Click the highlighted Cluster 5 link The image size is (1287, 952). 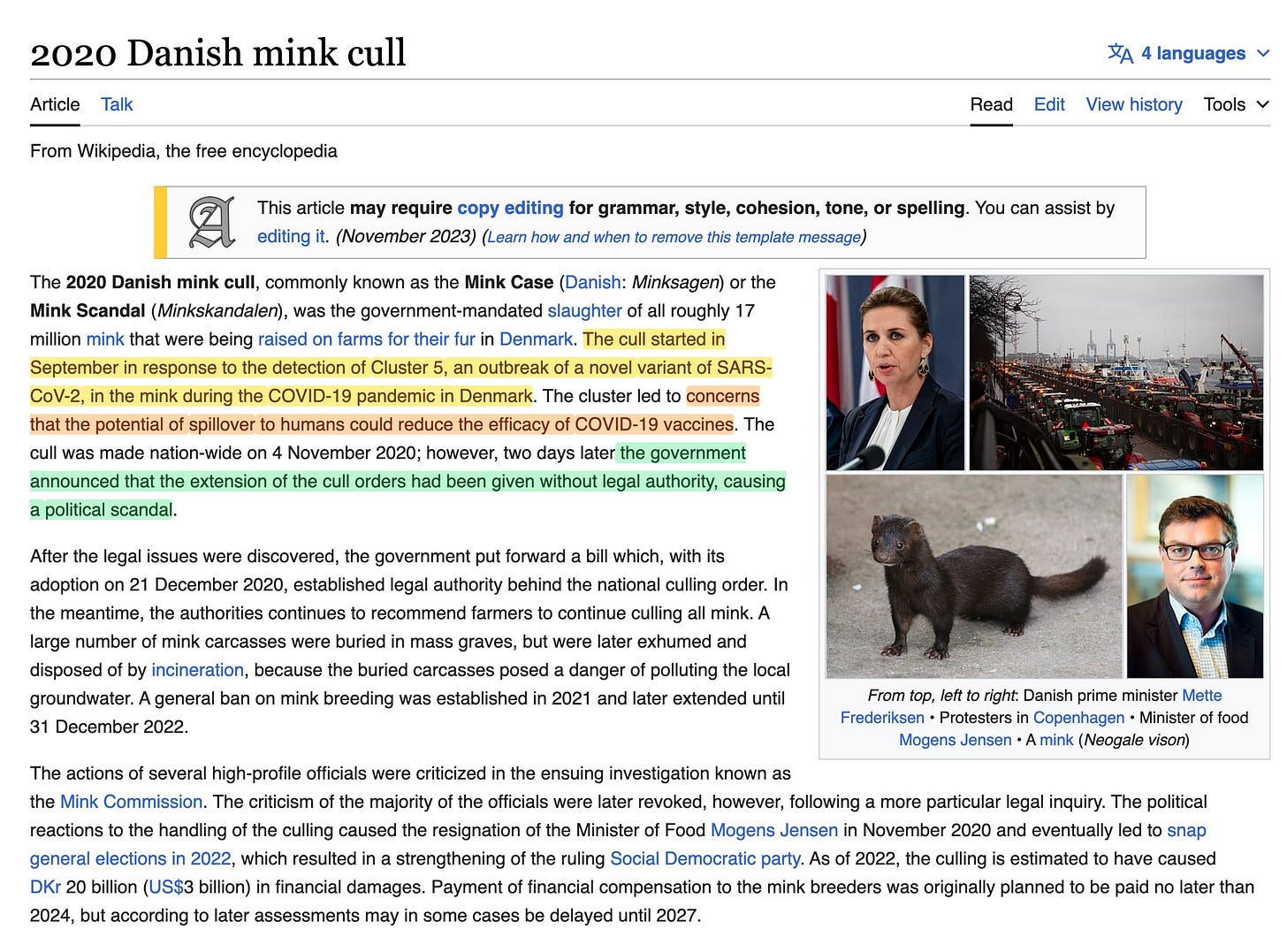tap(407, 367)
